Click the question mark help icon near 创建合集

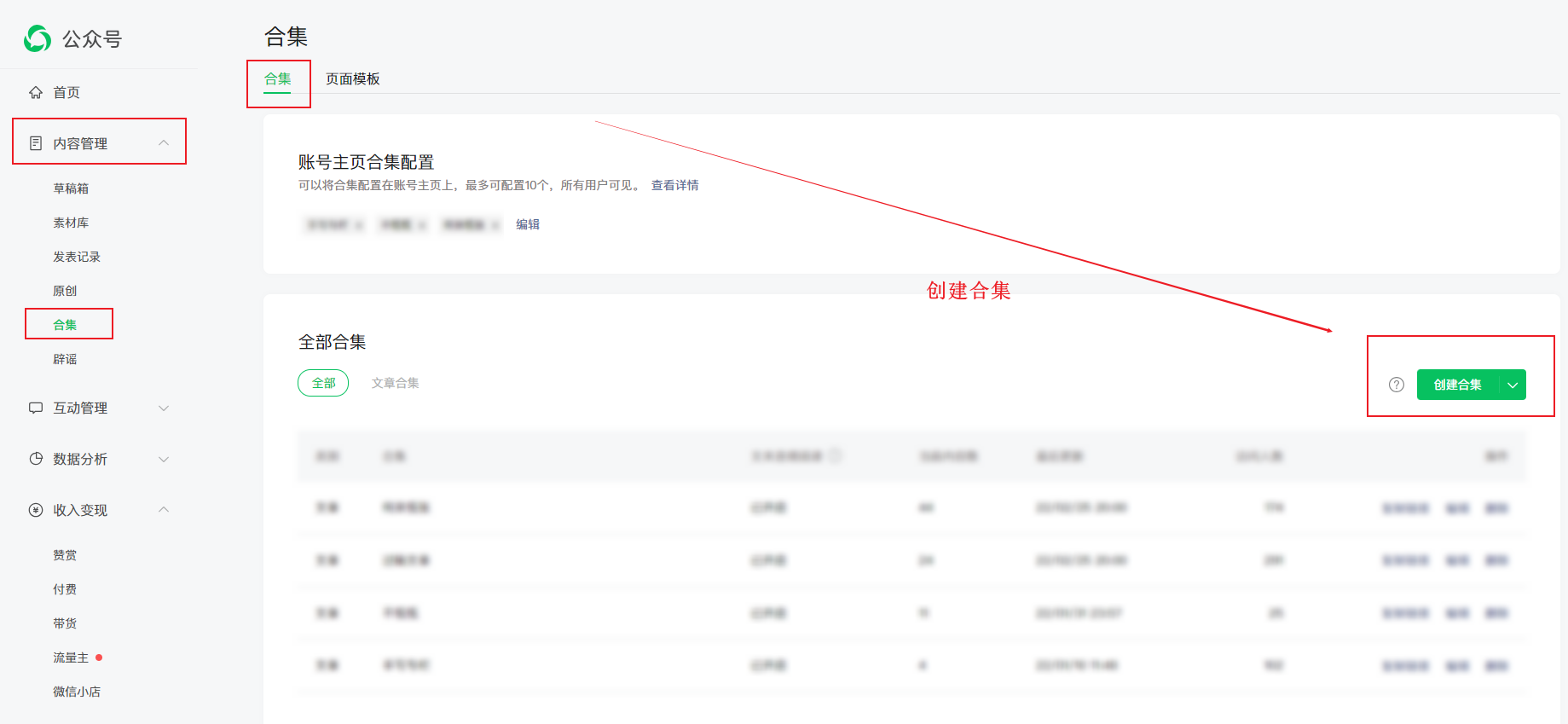click(1397, 385)
